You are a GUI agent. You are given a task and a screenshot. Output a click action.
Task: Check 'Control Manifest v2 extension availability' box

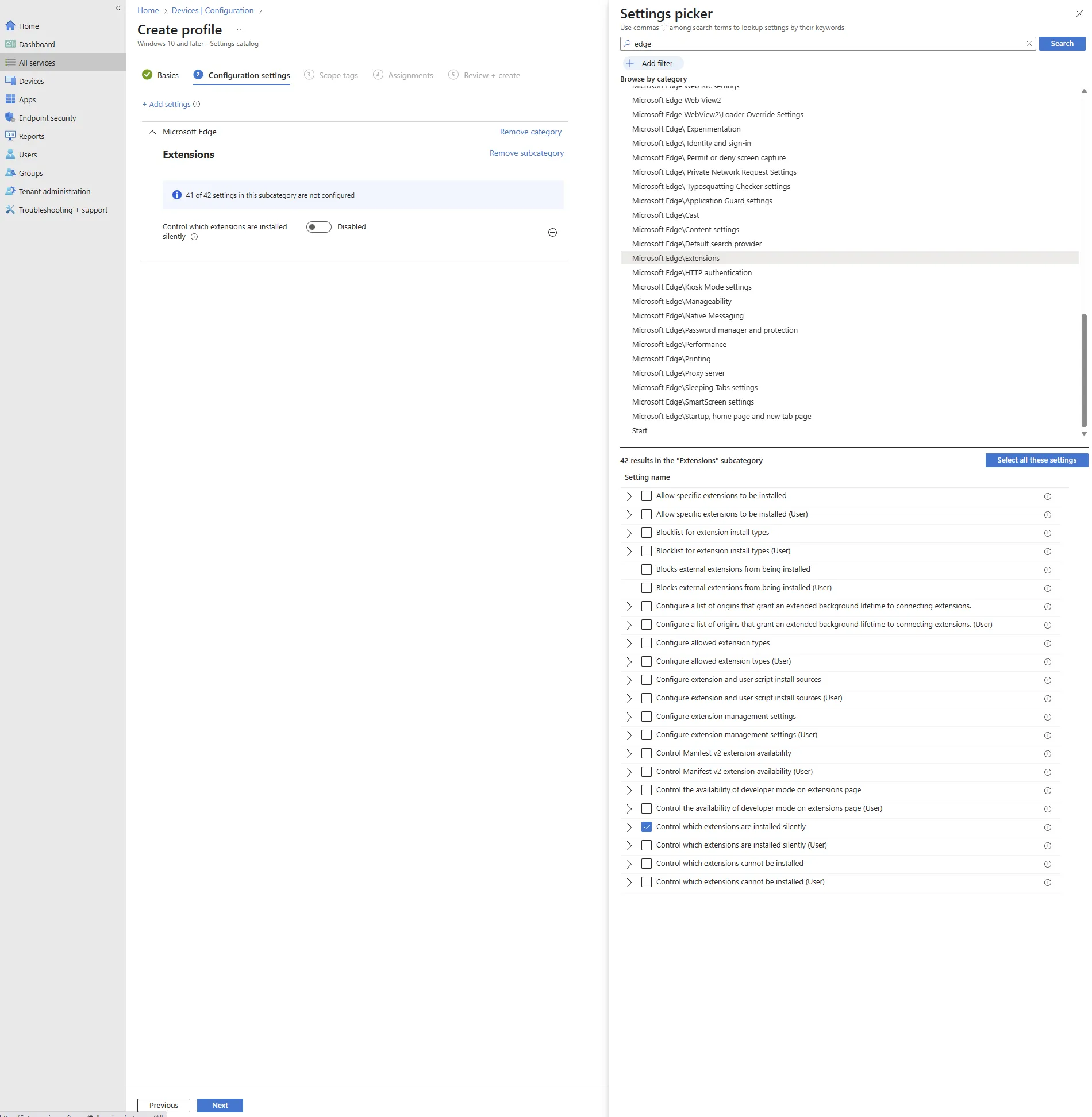tap(647, 753)
